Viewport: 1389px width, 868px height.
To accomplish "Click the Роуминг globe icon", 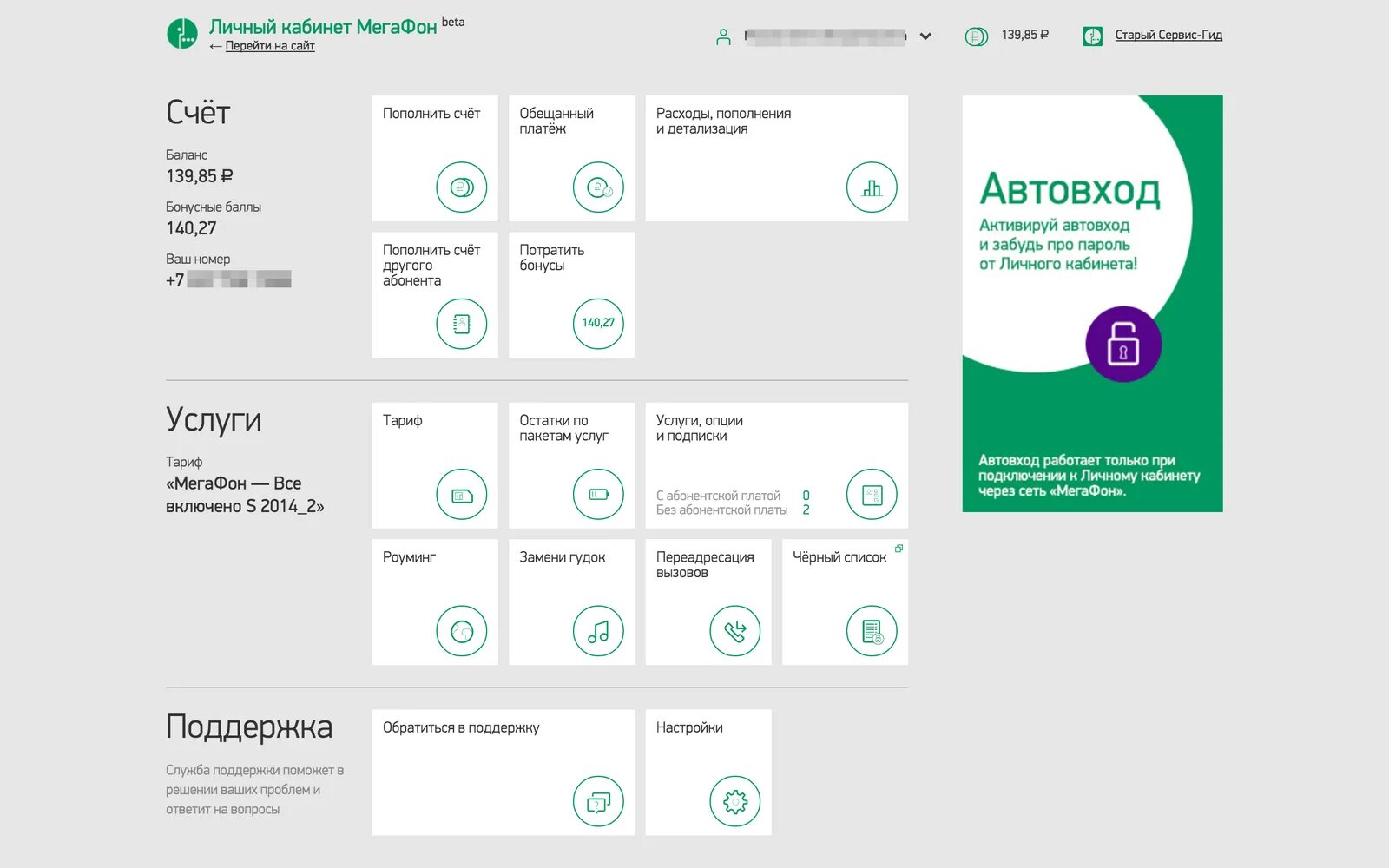I will pos(462,631).
